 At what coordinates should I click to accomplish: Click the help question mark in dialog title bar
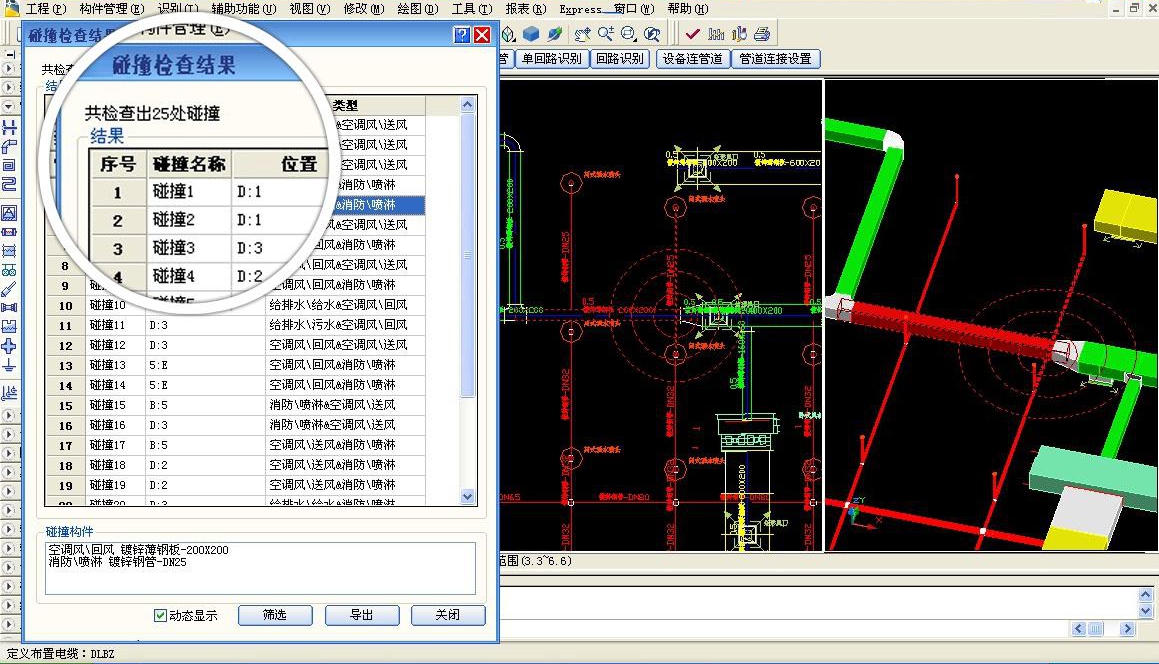(x=462, y=35)
